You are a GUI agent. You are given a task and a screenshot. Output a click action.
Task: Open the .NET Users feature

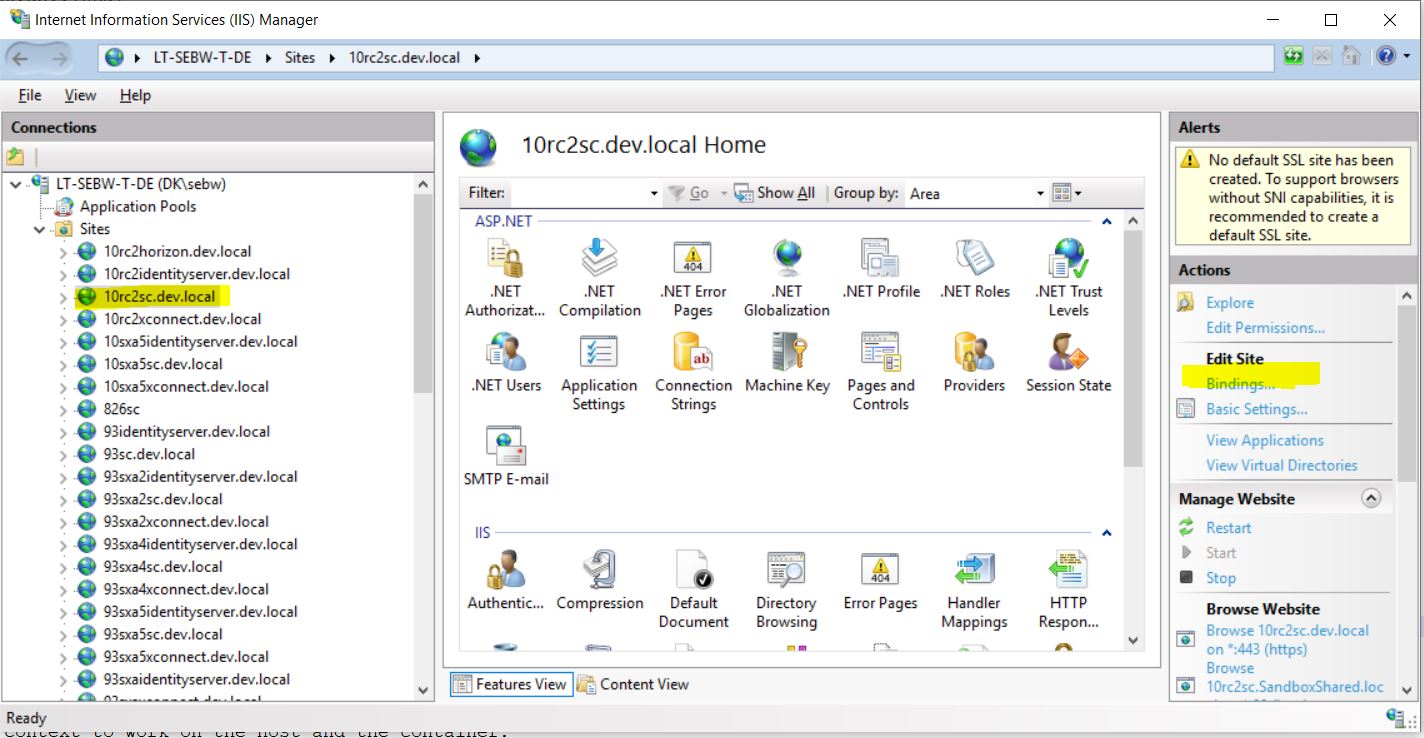pyautogui.click(x=505, y=352)
